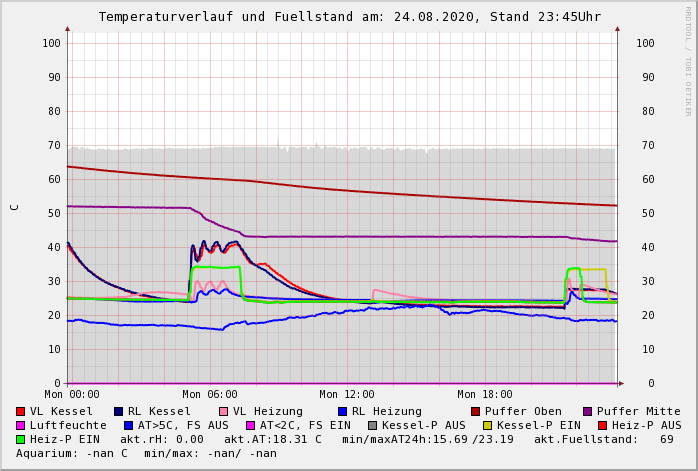Click the Puffer Oben legend color box
698x471 pixels.
click(x=475, y=411)
